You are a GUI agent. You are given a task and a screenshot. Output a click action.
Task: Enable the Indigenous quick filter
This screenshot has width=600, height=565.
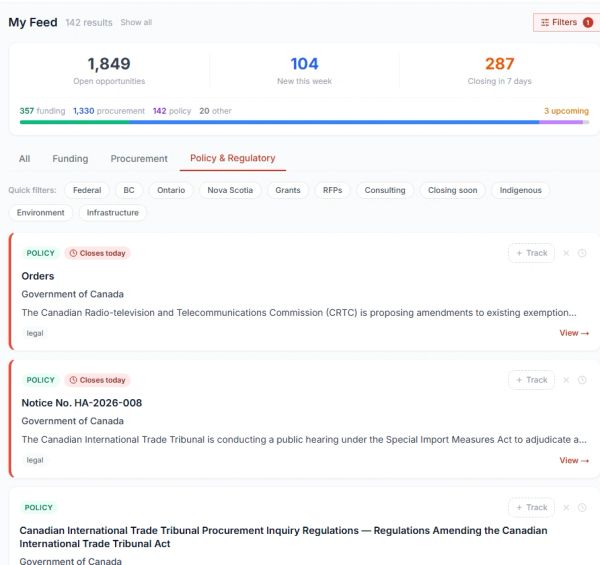tap(520, 190)
